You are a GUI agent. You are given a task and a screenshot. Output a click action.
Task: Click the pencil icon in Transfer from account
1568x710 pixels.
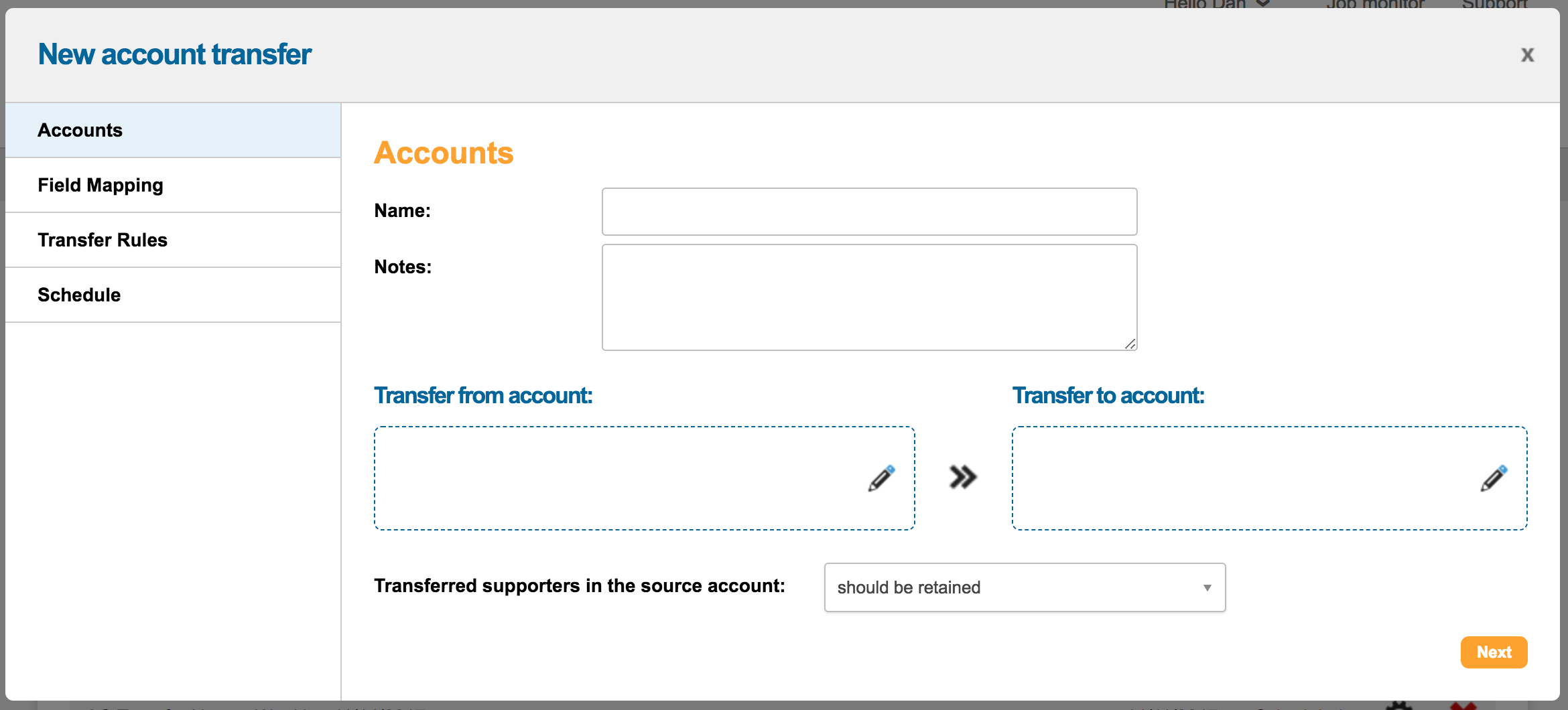[x=881, y=478]
